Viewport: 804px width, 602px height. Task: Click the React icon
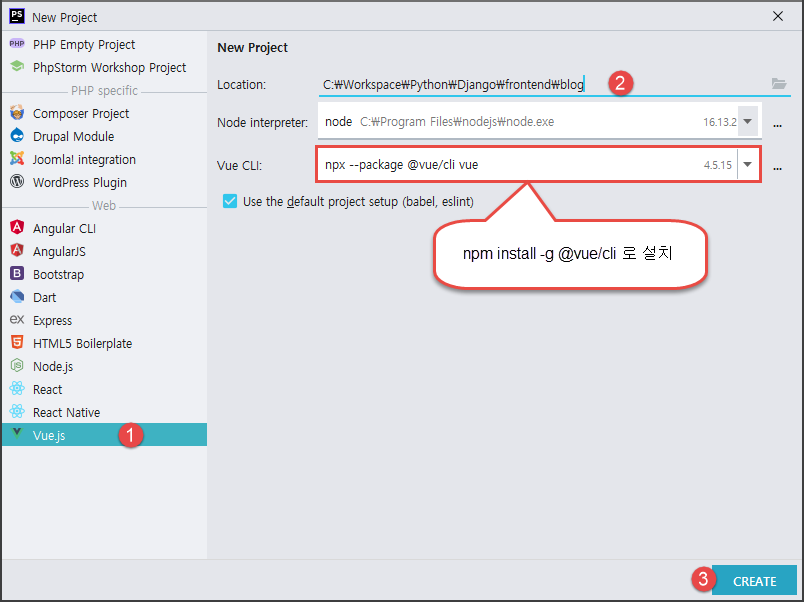pos(17,388)
